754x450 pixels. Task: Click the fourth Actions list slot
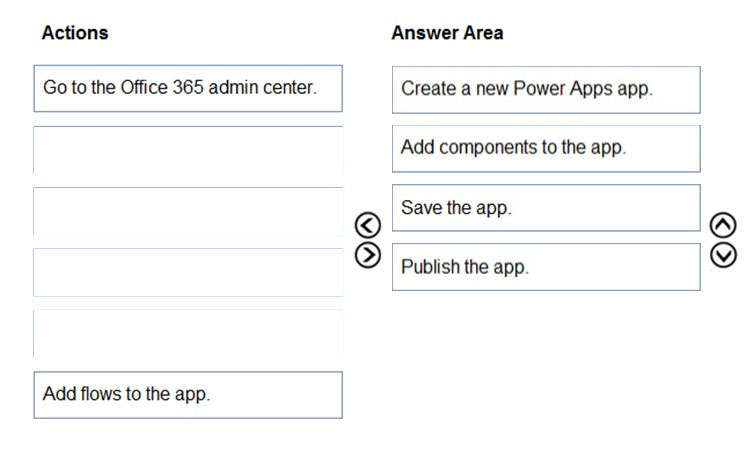pos(188,272)
